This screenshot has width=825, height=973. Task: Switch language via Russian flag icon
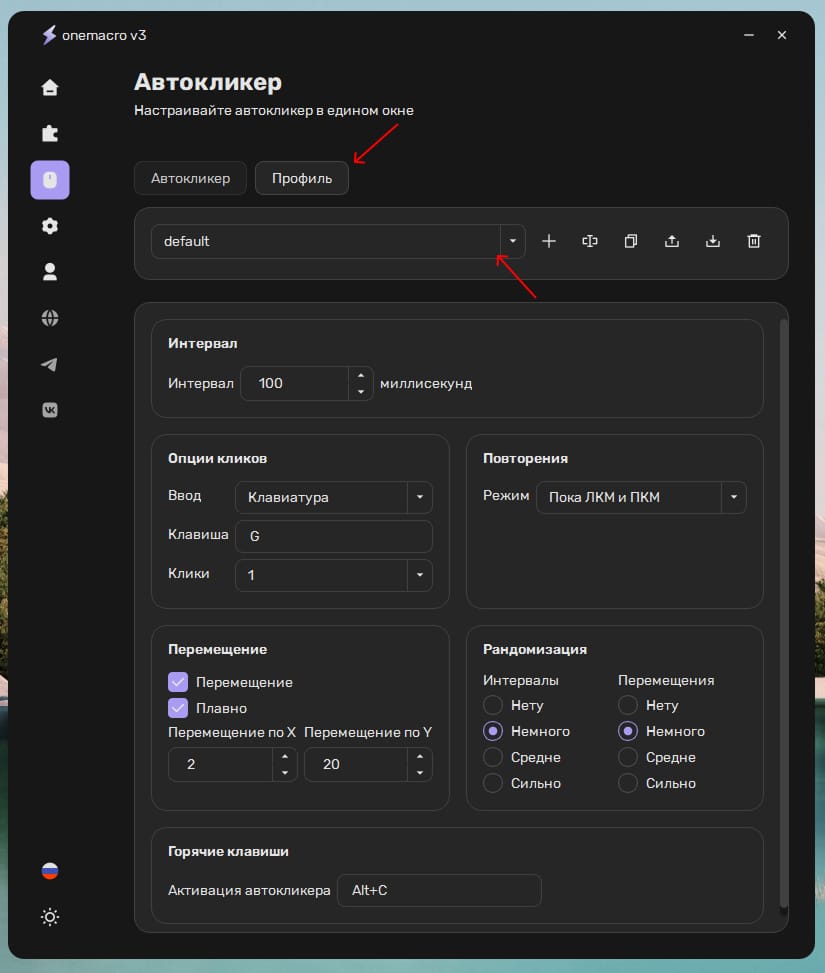[50, 871]
